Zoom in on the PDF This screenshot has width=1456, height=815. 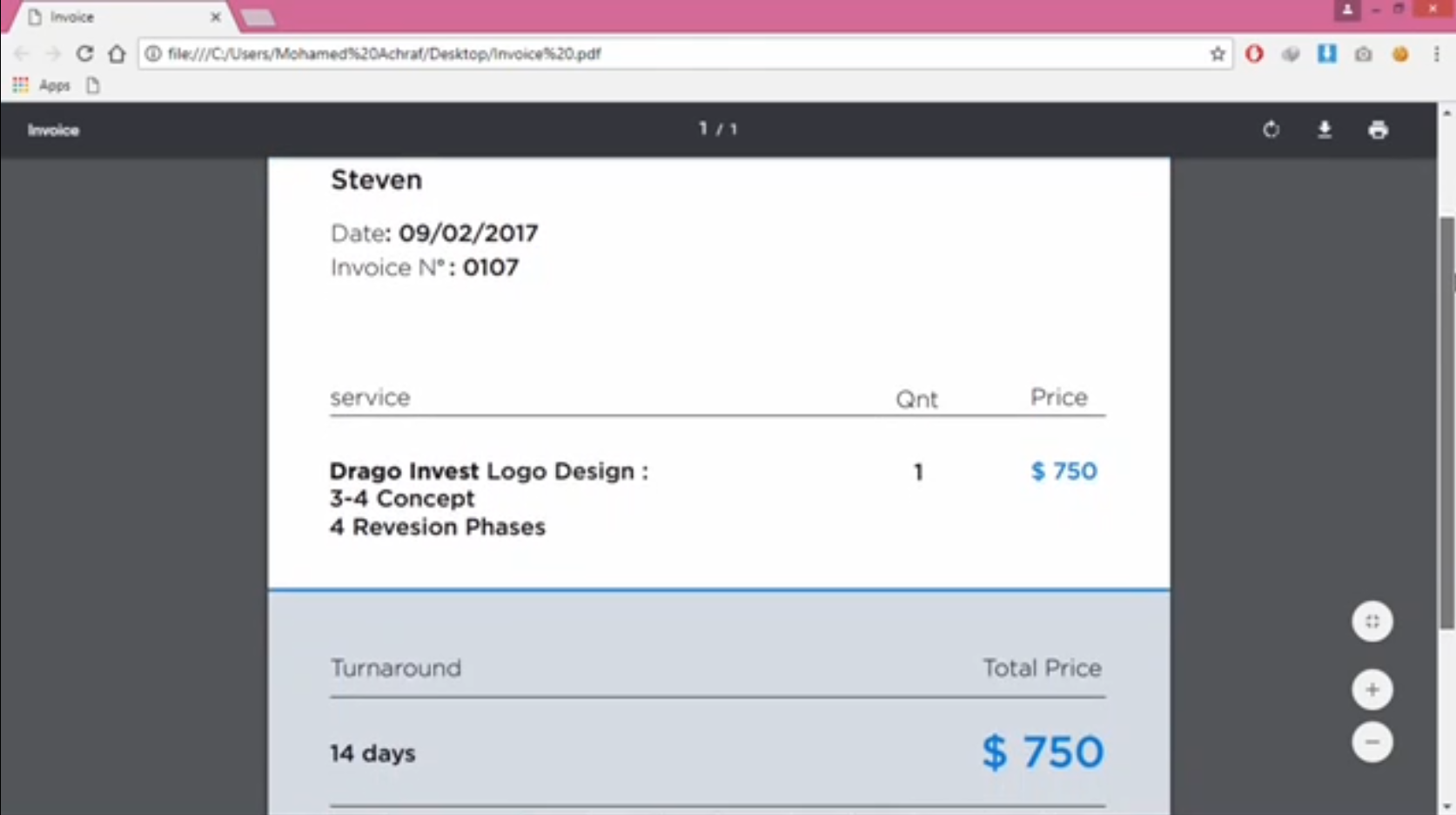[1372, 690]
